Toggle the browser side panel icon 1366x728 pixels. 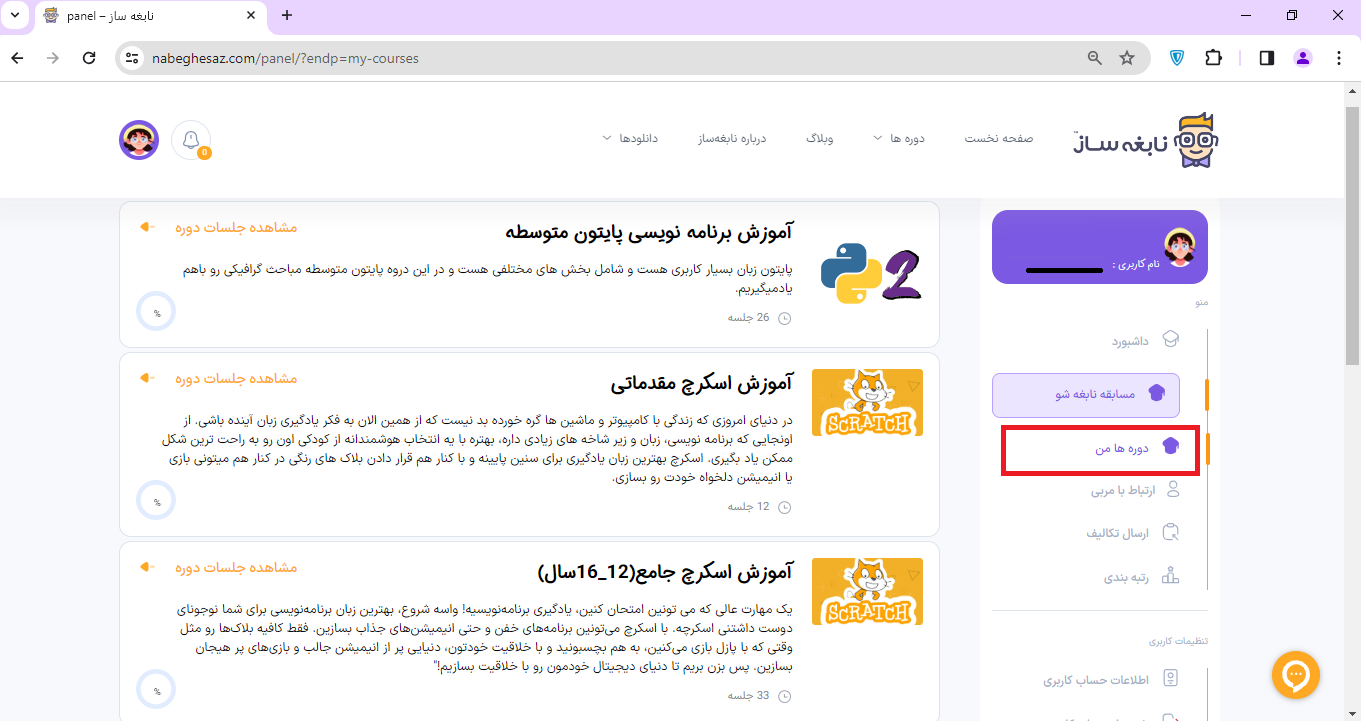(x=1266, y=58)
